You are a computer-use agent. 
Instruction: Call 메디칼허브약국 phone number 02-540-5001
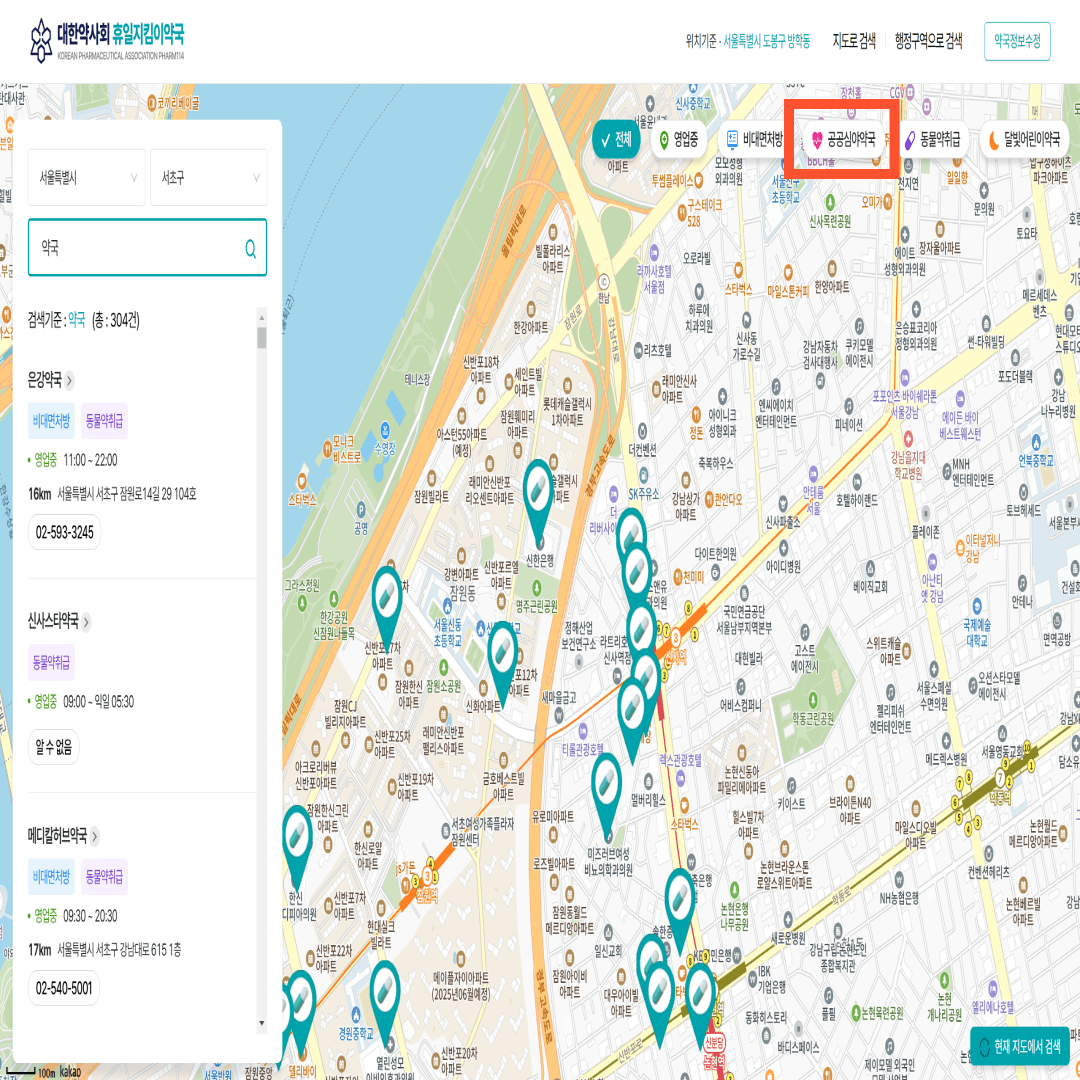click(x=64, y=988)
